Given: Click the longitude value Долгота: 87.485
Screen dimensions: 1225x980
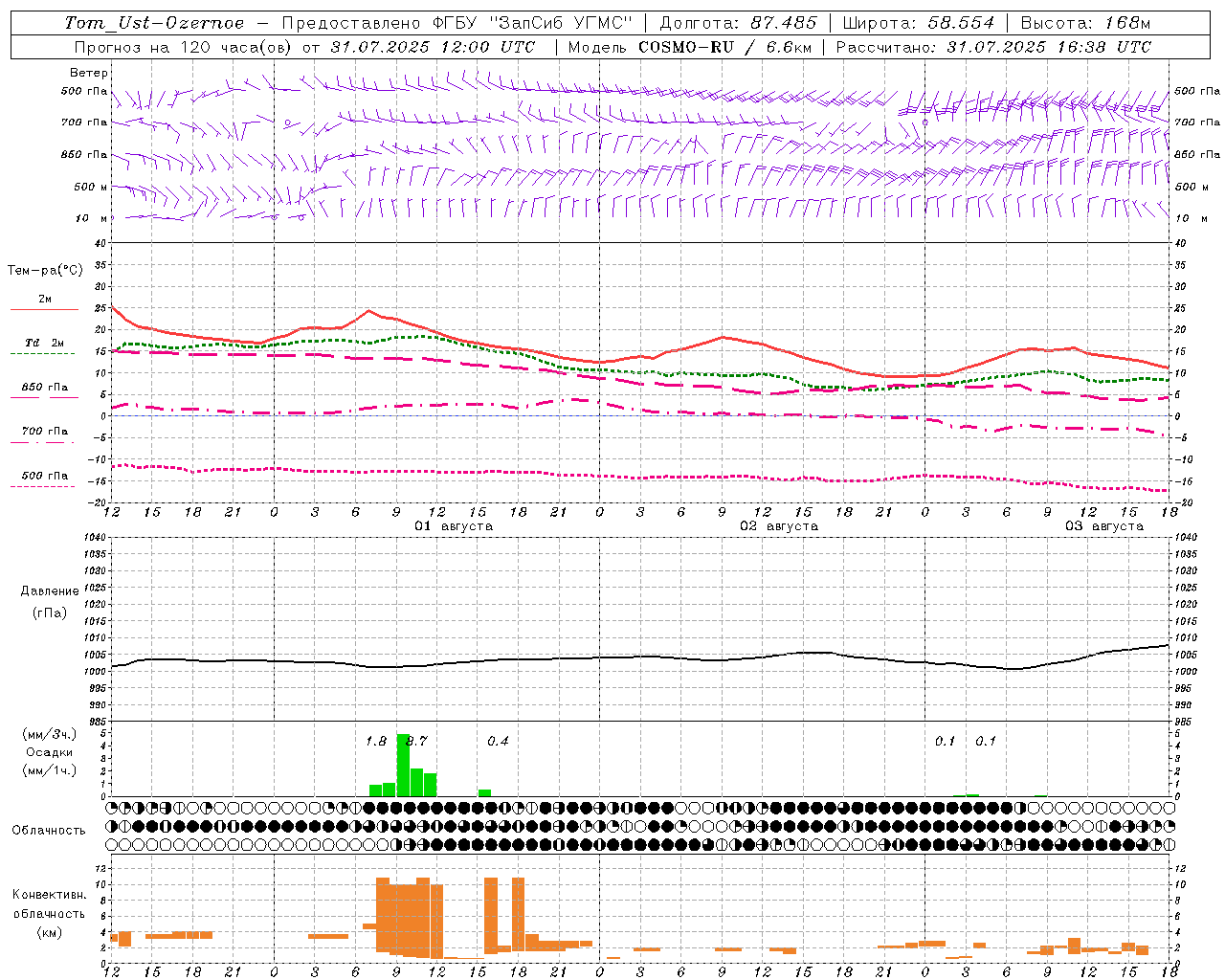Looking at the screenshot, I should [739, 23].
